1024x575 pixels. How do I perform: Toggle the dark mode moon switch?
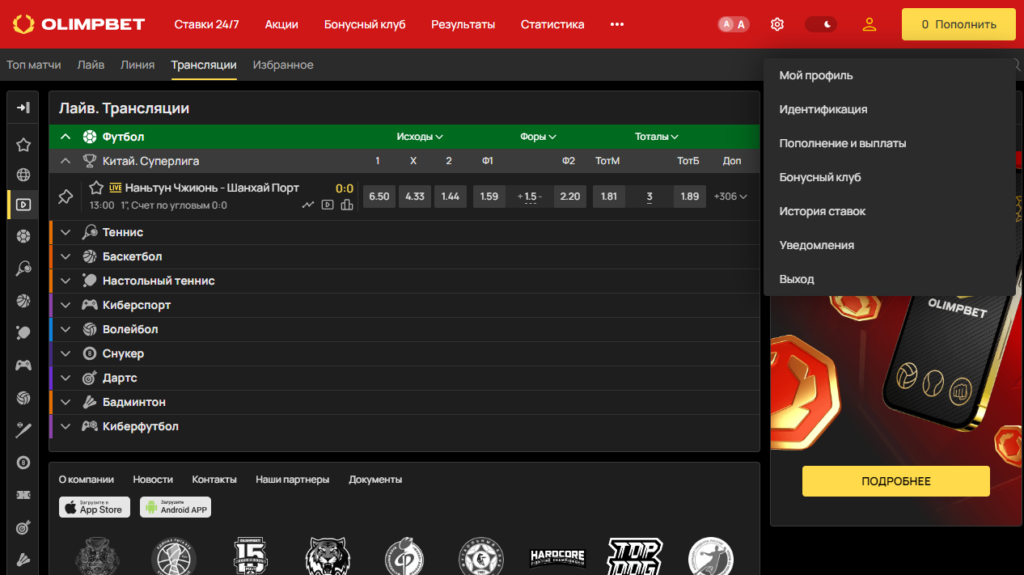(x=821, y=24)
